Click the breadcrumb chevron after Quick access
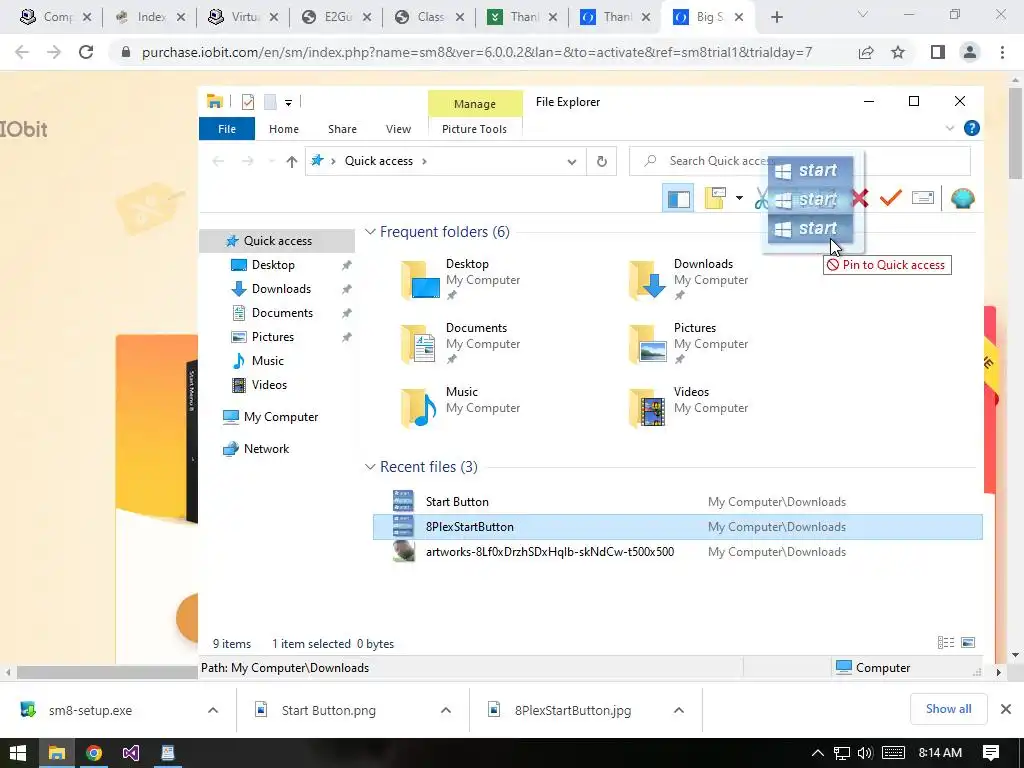Image resolution: width=1024 pixels, height=768 pixels. 424,161
